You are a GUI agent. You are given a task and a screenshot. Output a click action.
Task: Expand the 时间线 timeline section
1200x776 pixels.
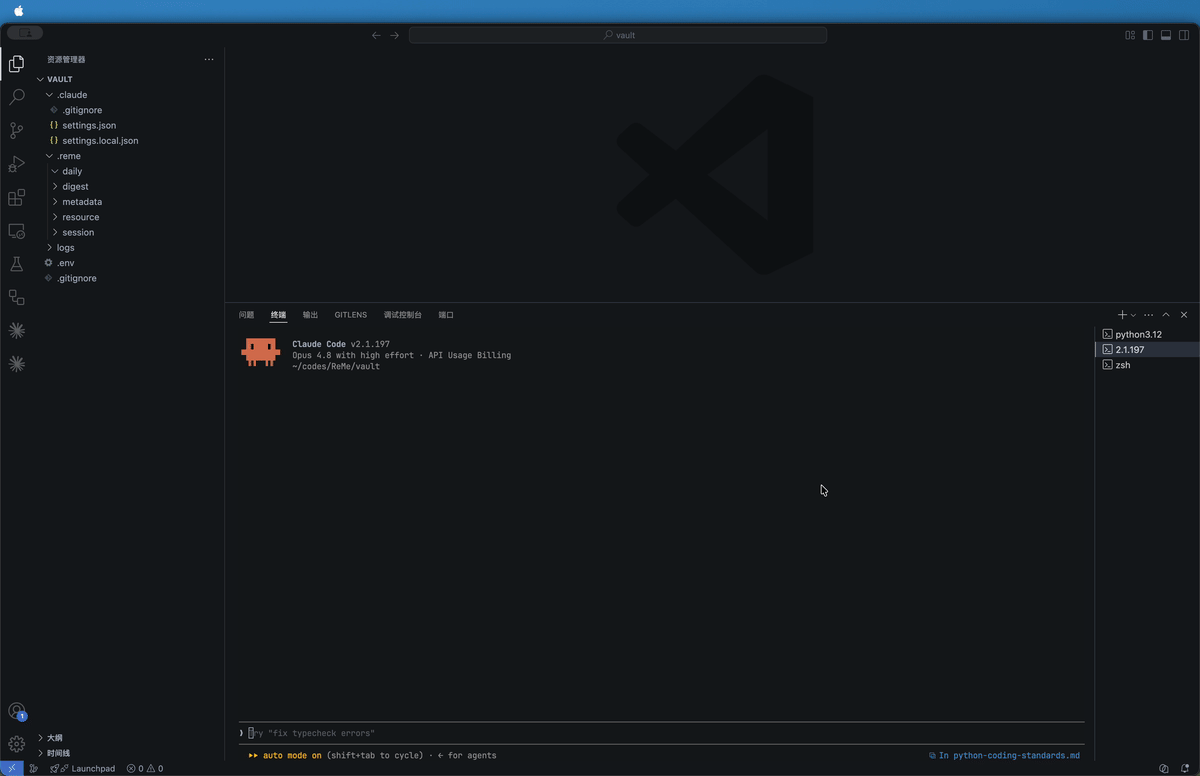(130, 753)
